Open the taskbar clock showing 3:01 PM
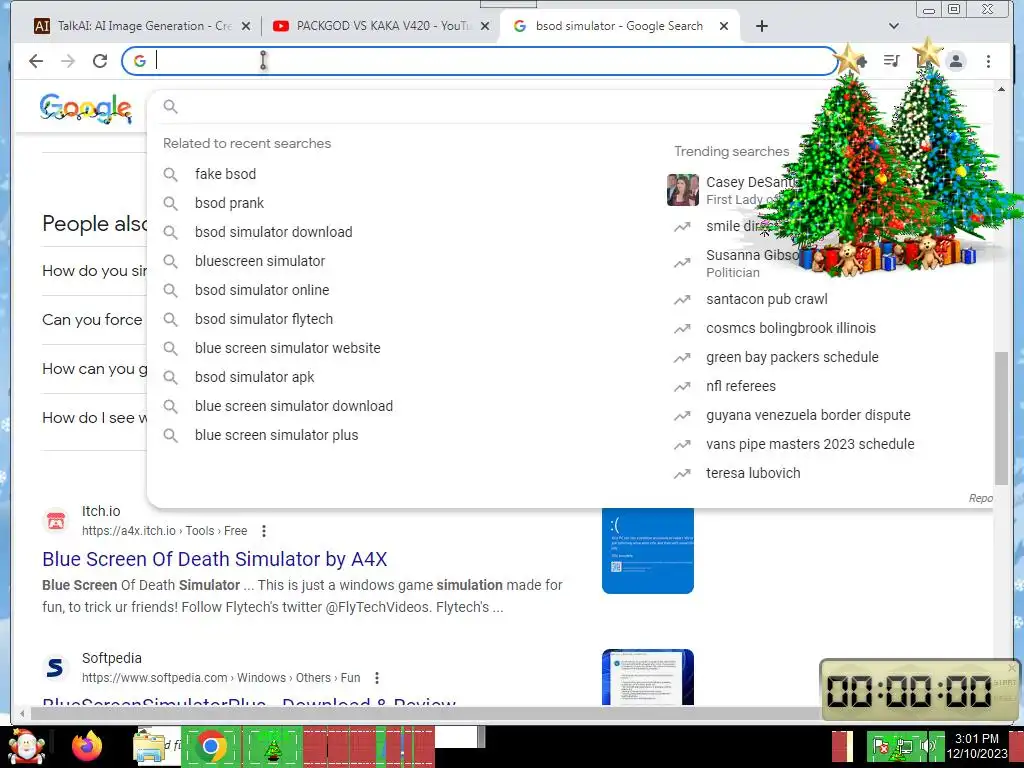Screen dimensions: 1024x768 976,746
